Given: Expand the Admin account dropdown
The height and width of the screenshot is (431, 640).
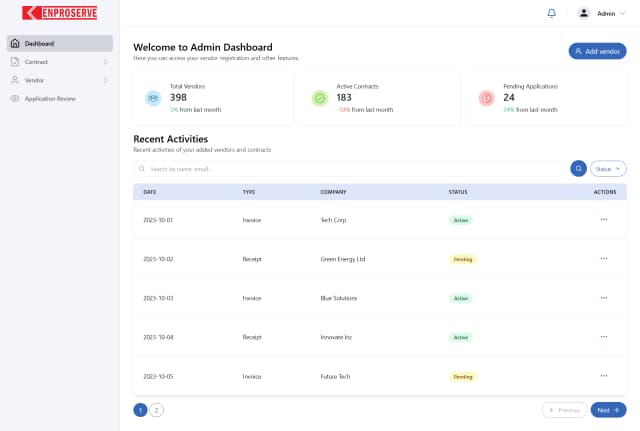Looking at the screenshot, I should click(622, 14).
